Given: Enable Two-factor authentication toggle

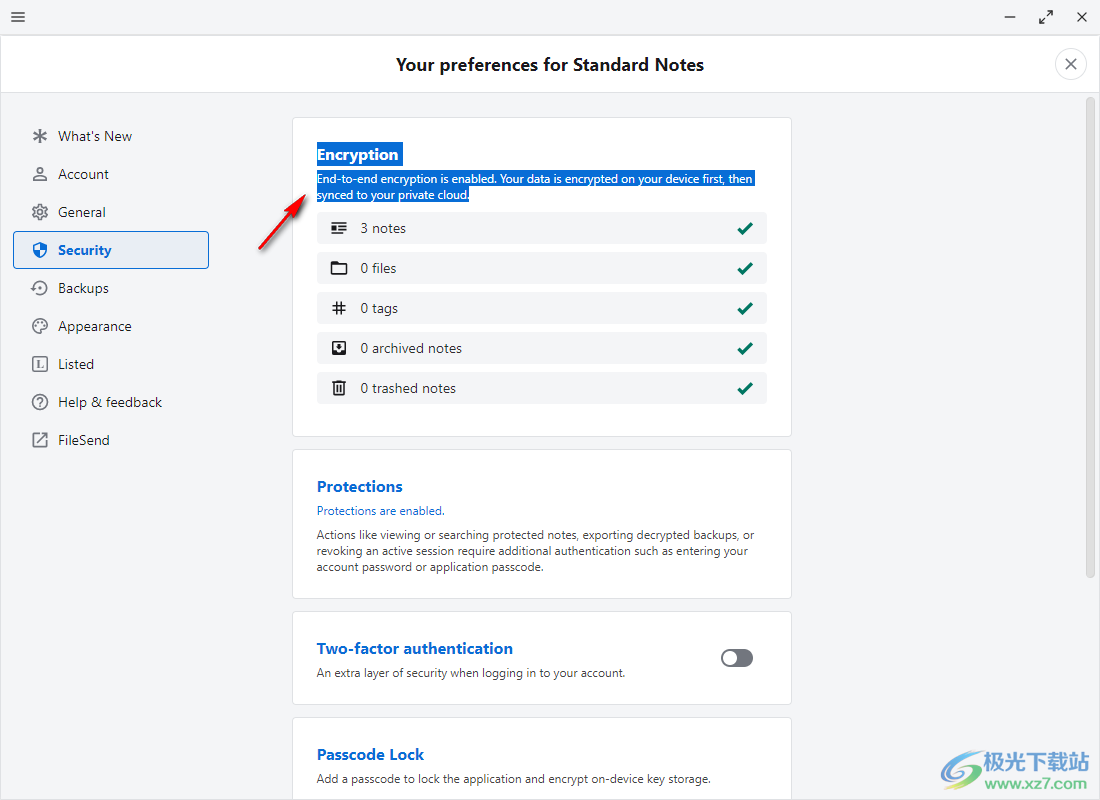Looking at the screenshot, I should pos(737,658).
